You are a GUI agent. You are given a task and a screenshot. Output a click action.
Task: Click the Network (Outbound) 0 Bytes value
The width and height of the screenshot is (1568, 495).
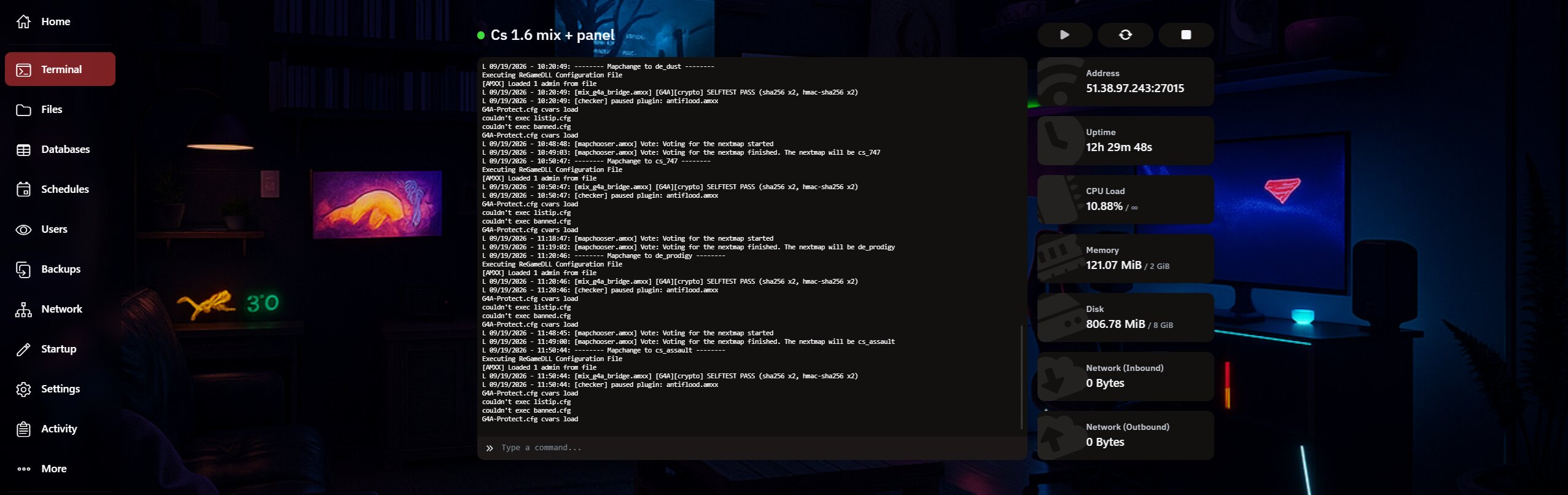pyautogui.click(x=1105, y=442)
